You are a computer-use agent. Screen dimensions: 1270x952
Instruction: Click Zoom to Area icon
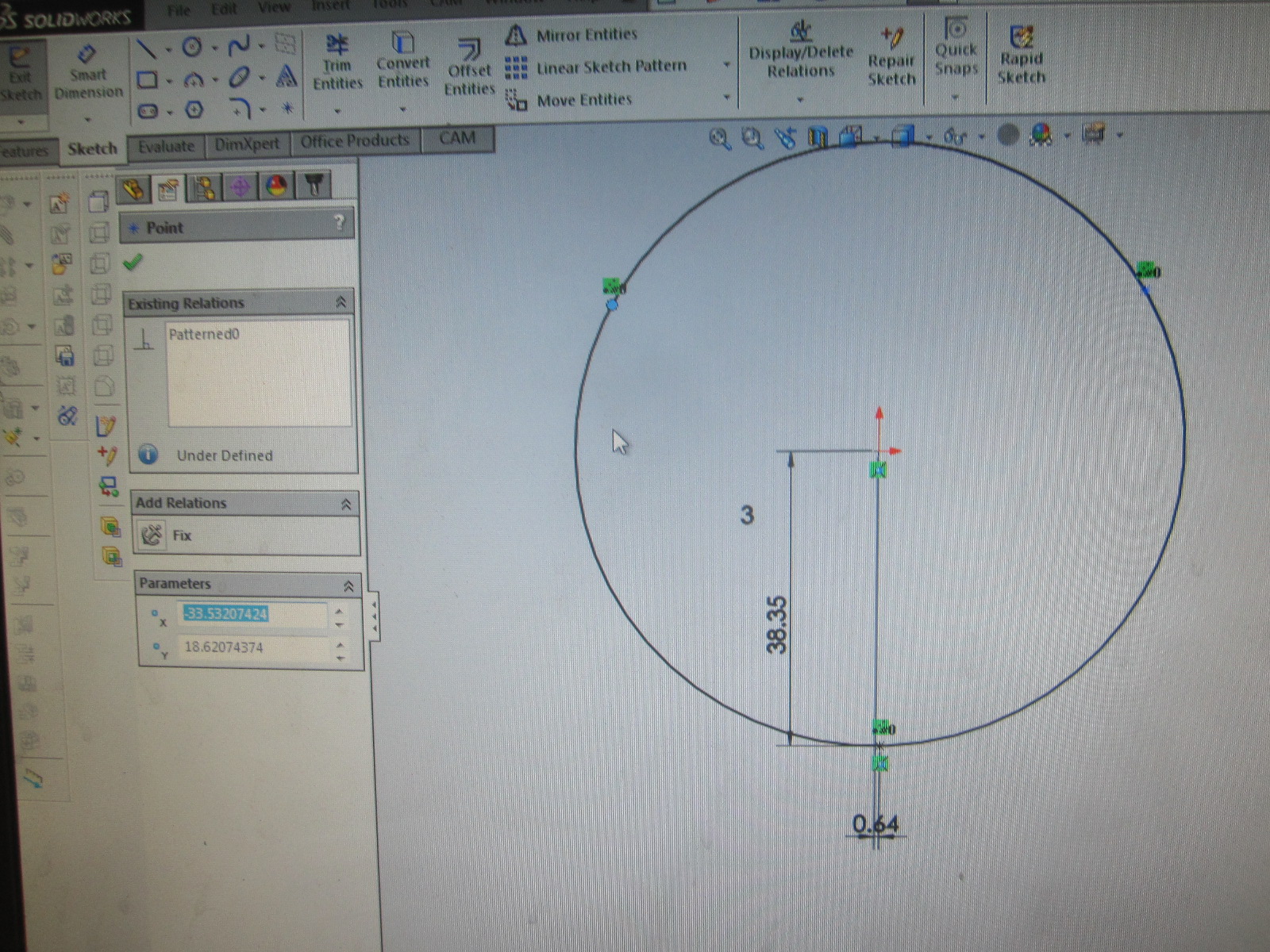click(x=752, y=139)
